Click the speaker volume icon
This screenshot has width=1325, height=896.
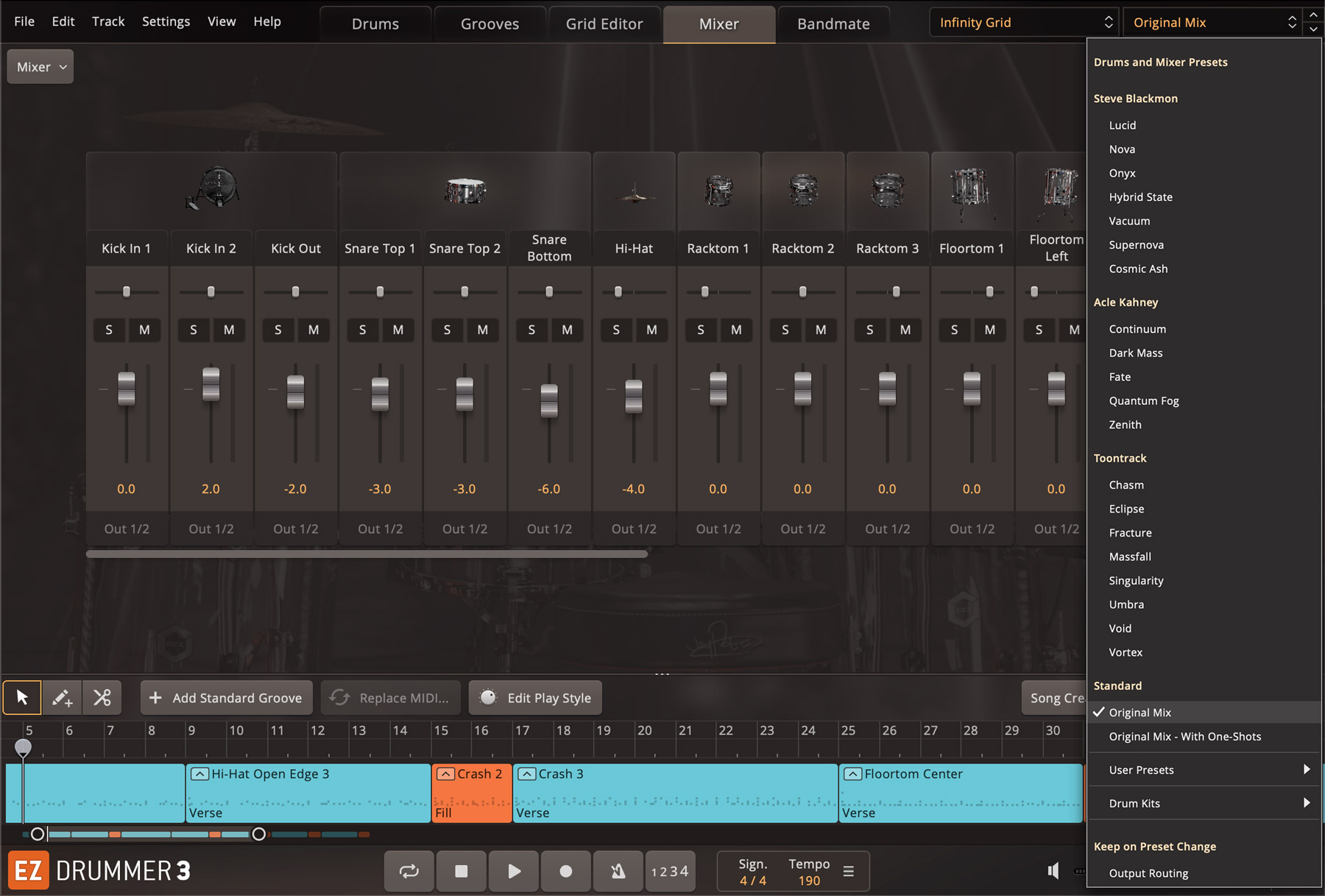[x=1053, y=871]
